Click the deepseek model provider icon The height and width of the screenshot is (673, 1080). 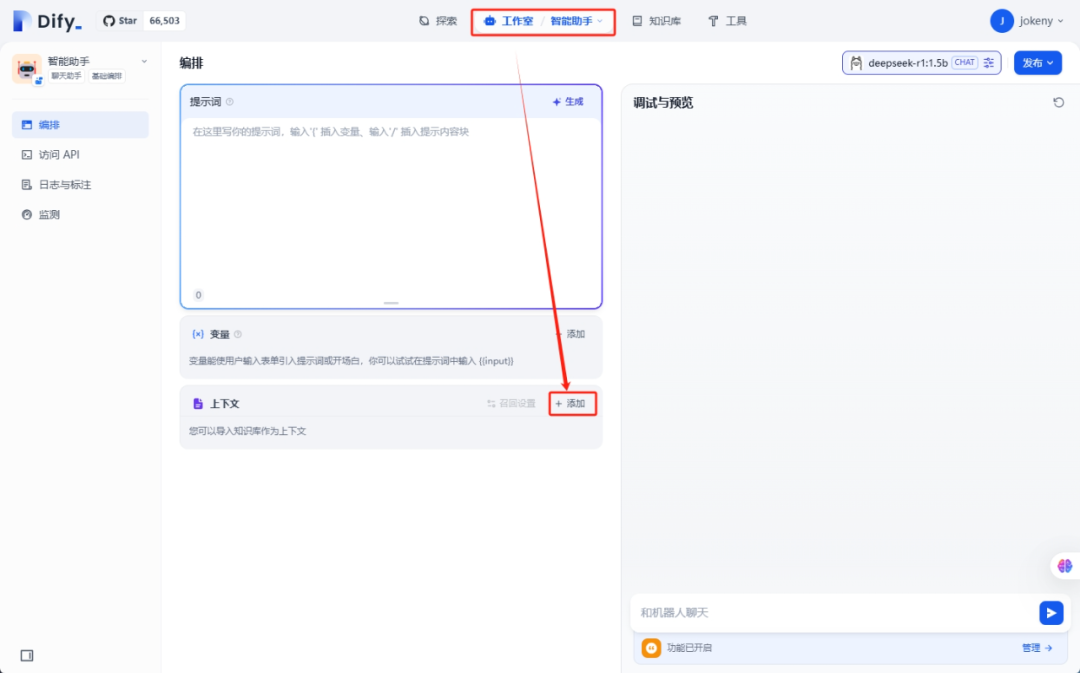click(855, 63)
